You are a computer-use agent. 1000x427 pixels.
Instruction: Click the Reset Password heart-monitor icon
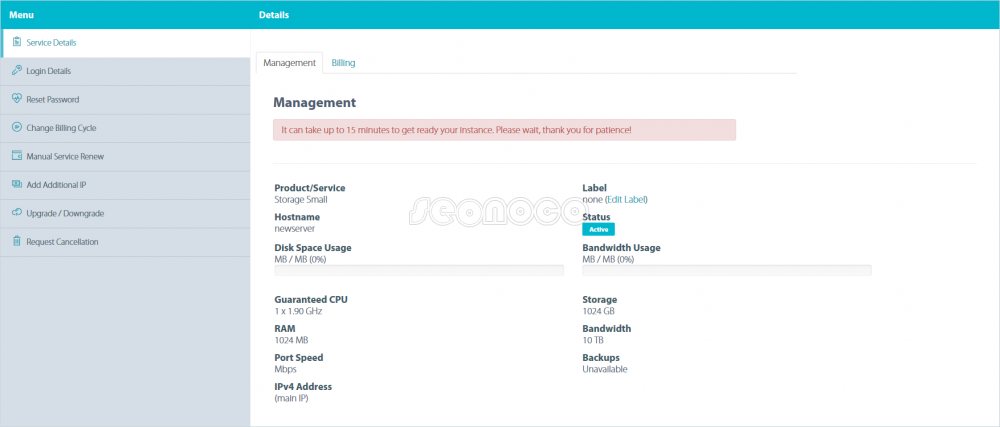click(x=17, y=99)
